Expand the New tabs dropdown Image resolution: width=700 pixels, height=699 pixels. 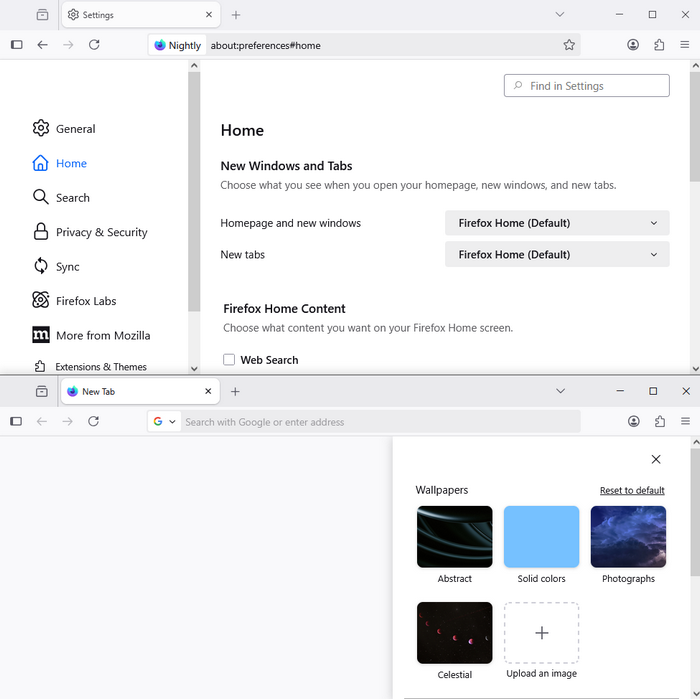coord(557,255)
